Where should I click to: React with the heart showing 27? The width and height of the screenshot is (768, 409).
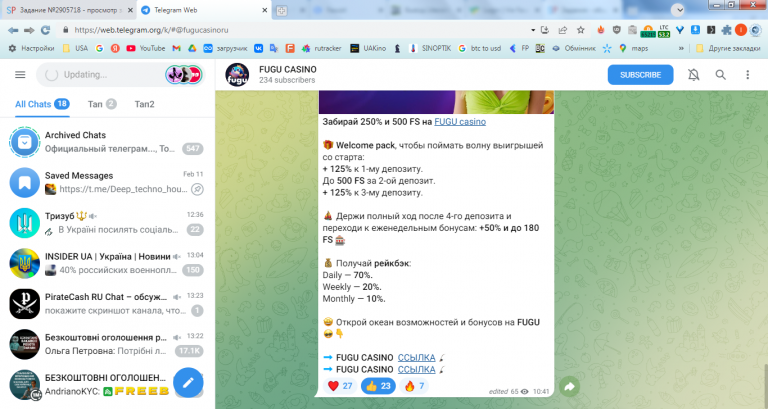tap(340, 386)
